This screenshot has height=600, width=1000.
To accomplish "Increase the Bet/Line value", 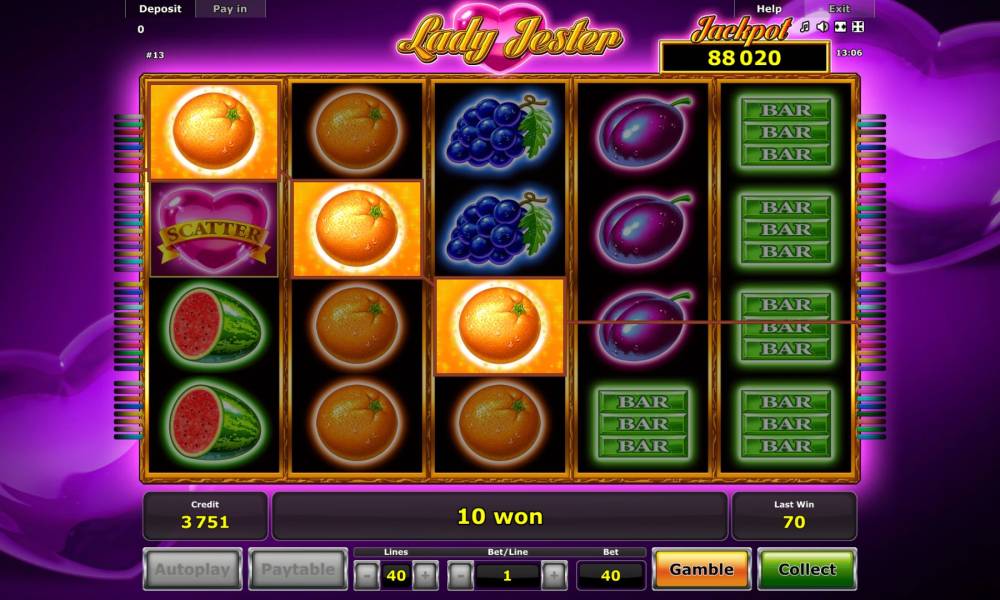I will pos(554,575).
